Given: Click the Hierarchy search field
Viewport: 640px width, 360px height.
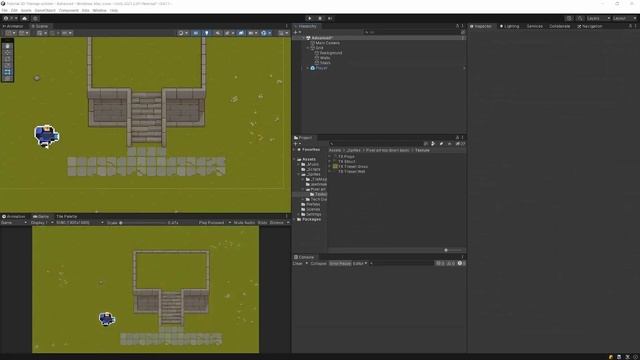Looking at the screenshot, I should pyautogui.click(x=411, y=32).
